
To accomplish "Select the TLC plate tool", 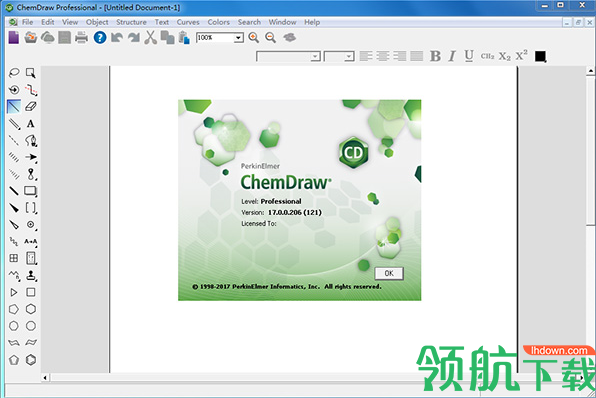I will (x=31, y=258).
